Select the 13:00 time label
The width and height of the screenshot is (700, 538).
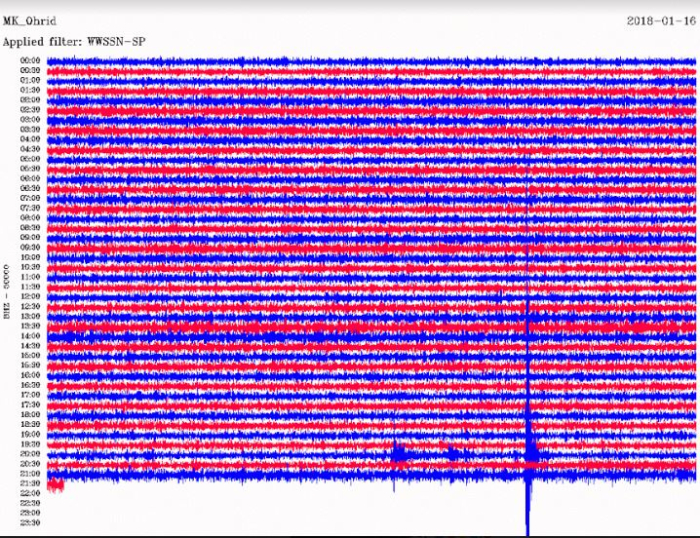[x=30, y=316]
